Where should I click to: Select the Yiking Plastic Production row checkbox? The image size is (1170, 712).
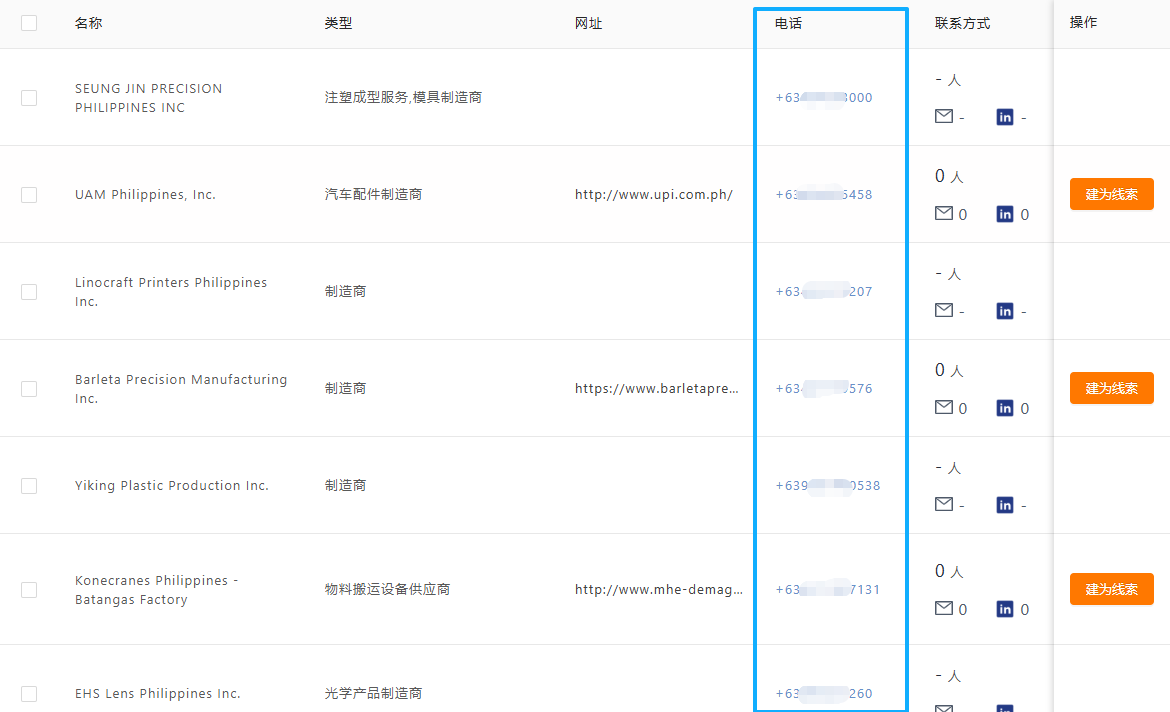pos(29,486)
